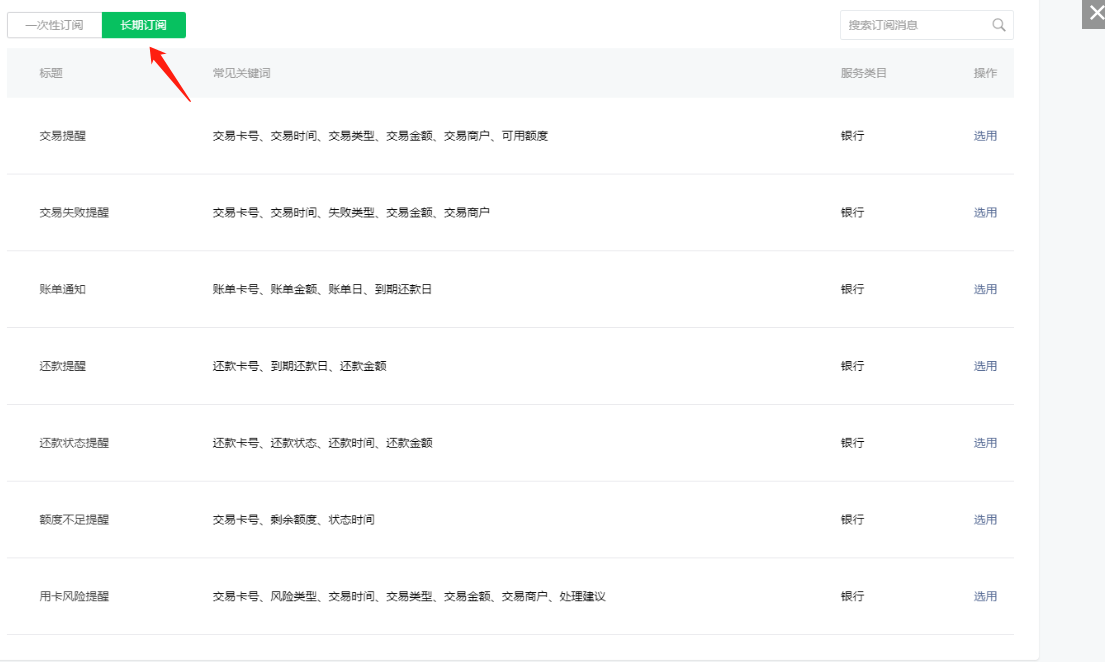Viewport: 1105px width, 662px height.
Task: Click 选用 for 还款状态提醒 row
Action: pos(985,443)
